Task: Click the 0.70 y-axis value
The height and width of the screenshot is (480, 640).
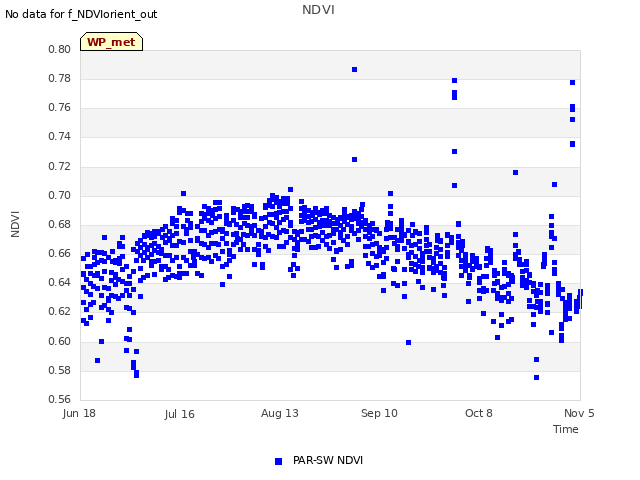Action: click(60, 196)
